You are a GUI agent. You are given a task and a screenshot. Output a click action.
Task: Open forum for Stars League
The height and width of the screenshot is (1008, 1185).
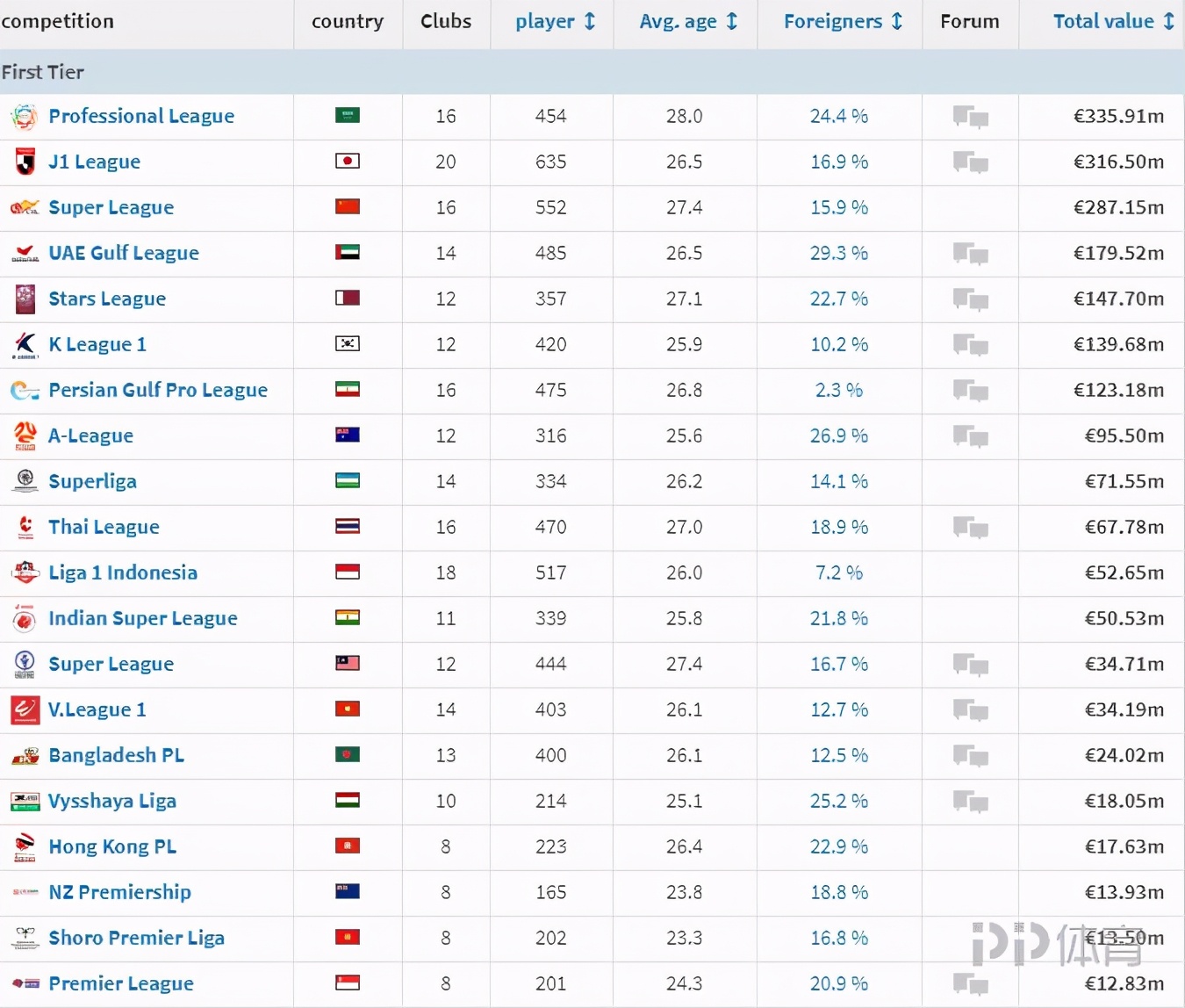tap(970, 299)
